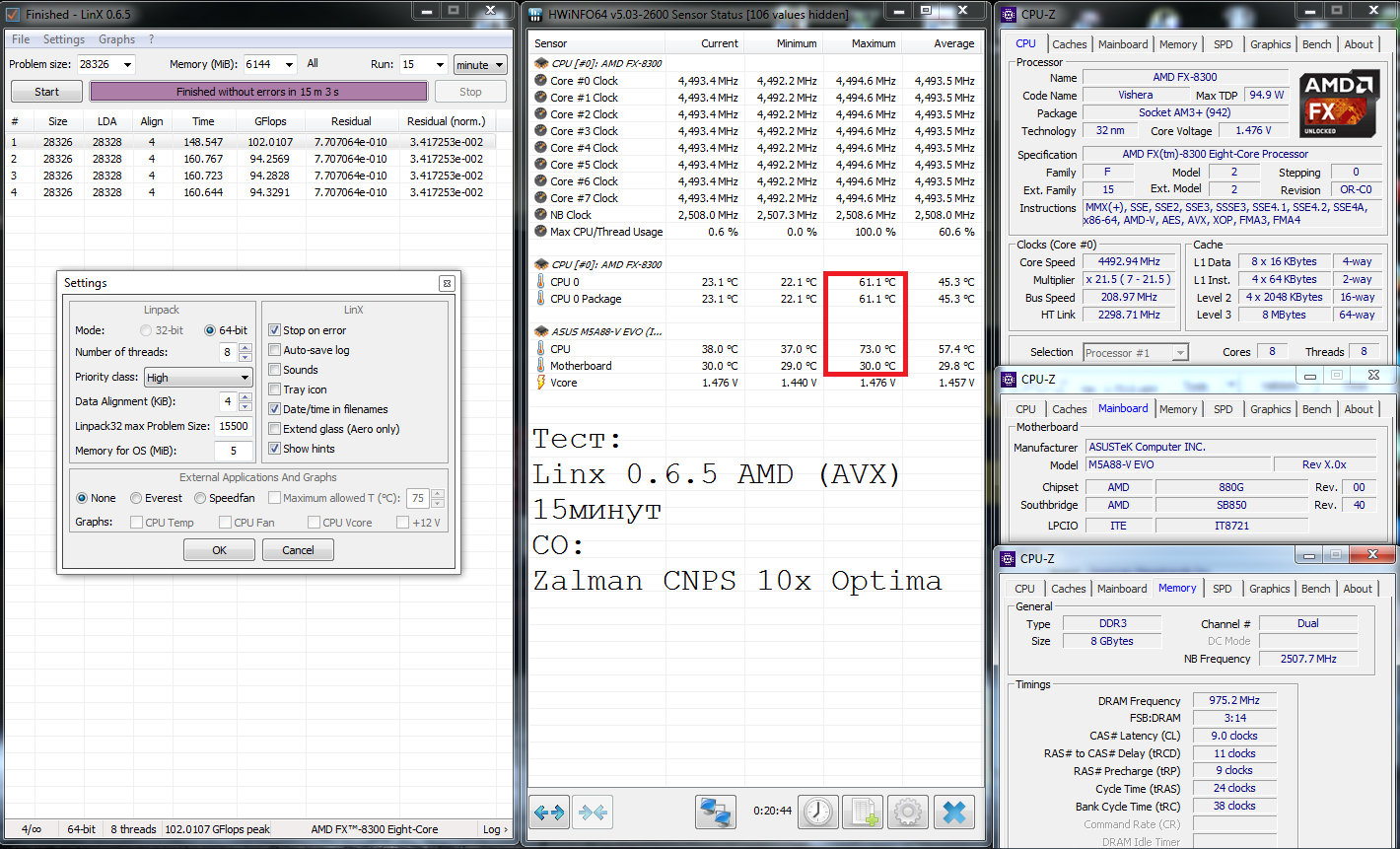Screen dimensions: 1400x849
Task: Click thermometer icon beside the CPU 0 row
Action: coord(540,282)
